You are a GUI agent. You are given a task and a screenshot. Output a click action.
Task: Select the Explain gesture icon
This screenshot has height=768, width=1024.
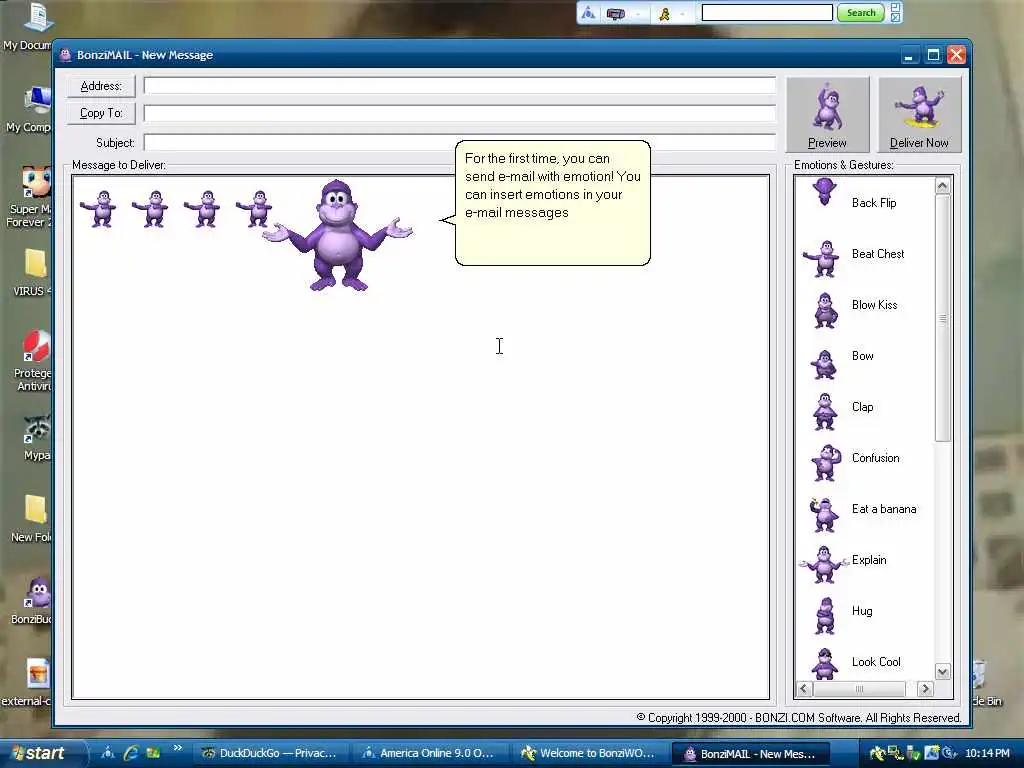point(823,564)
